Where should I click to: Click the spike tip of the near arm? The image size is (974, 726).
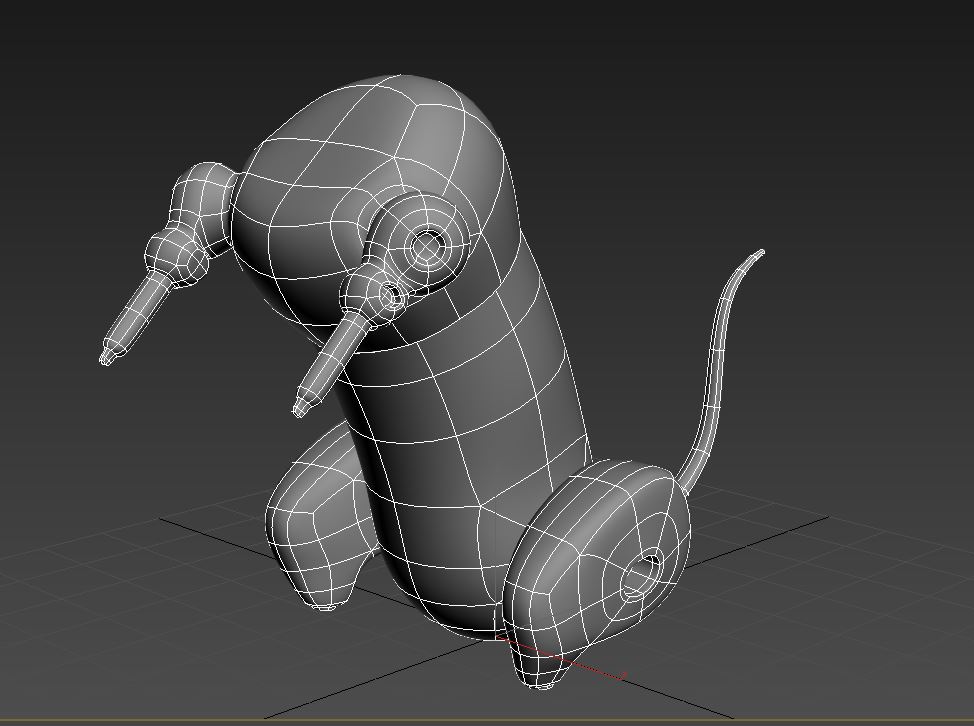point(299,407)
